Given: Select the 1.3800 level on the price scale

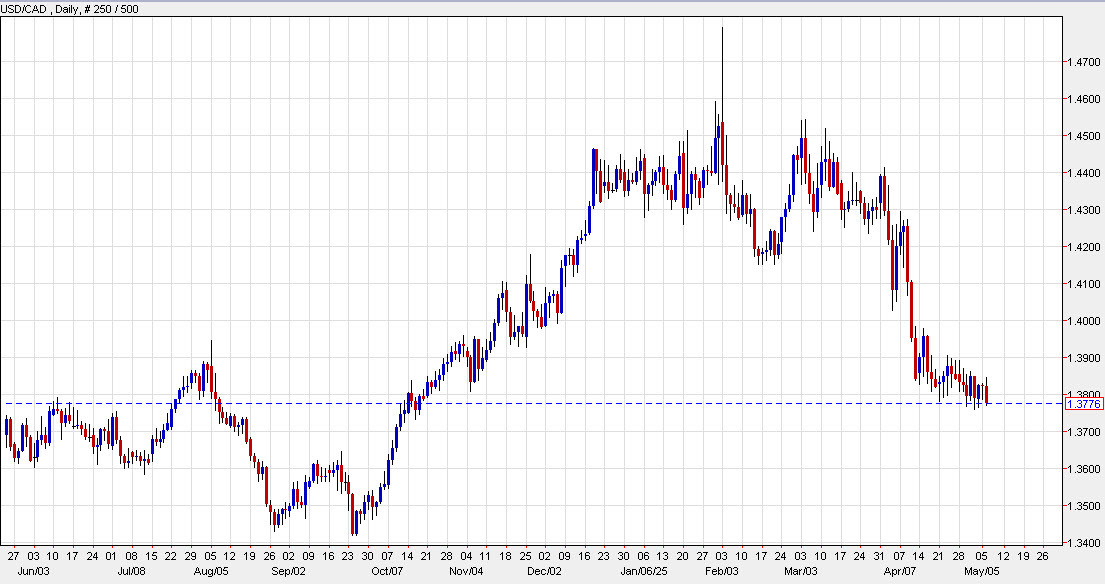Looking at the screenshot, I should [x=1081, y=391].
